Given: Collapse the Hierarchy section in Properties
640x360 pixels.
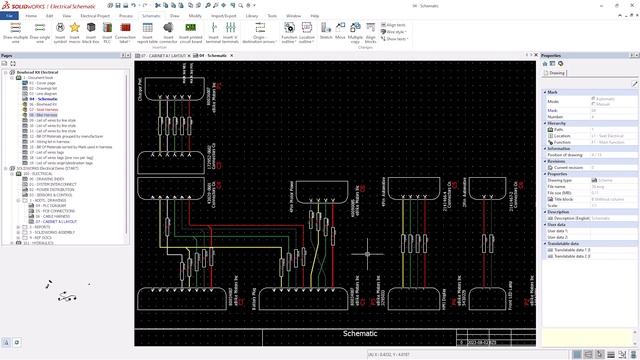Looking at the screenshot, I should 545,123.
